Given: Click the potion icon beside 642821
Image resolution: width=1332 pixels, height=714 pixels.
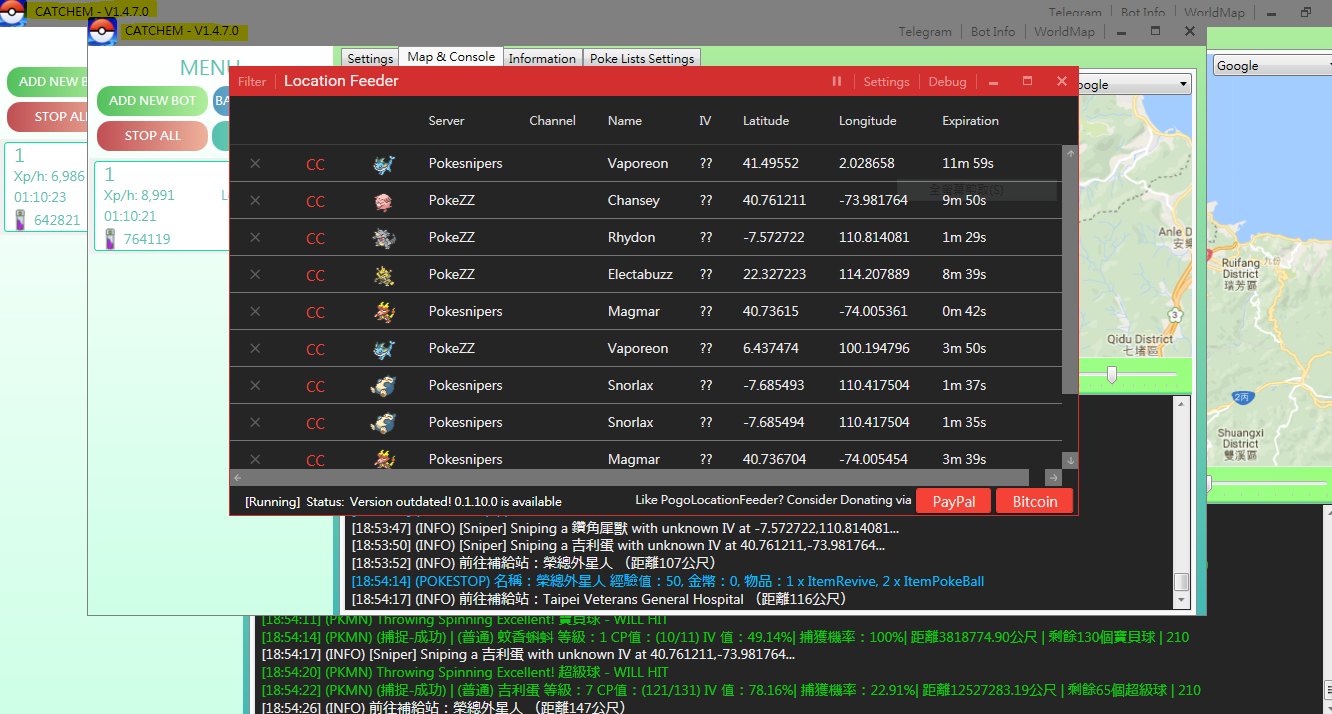Looking at the screenshot, I should pos(20,220).
